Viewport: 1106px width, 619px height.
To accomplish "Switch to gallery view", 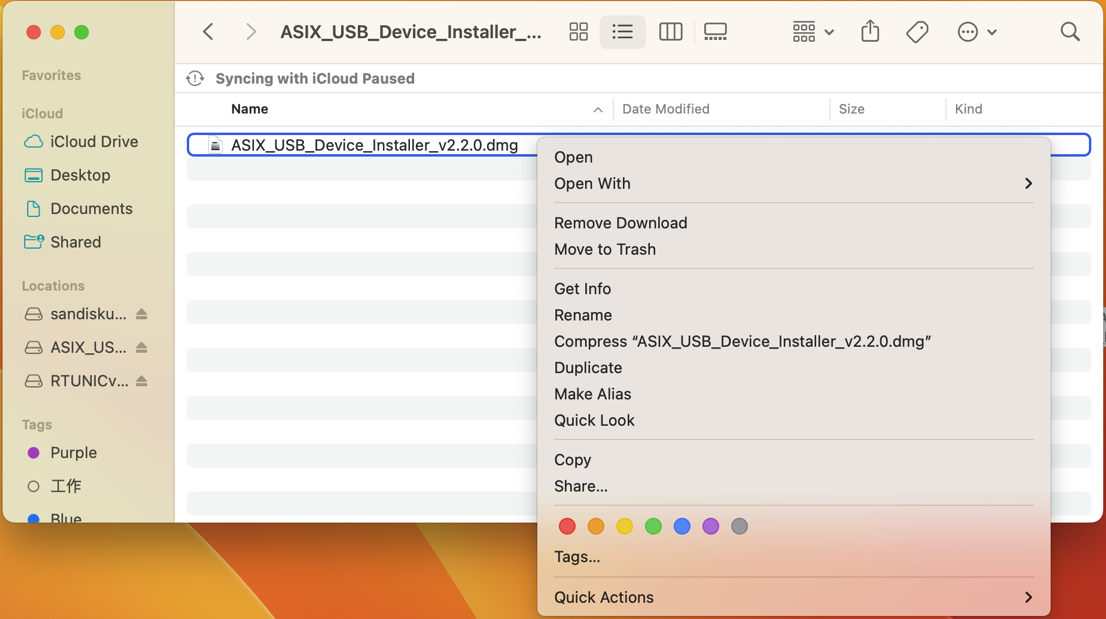I will point(715,32).
